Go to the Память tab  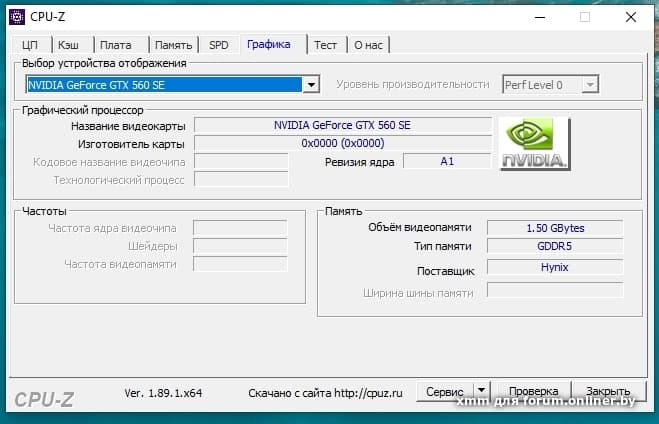click(x=173, y=45)
